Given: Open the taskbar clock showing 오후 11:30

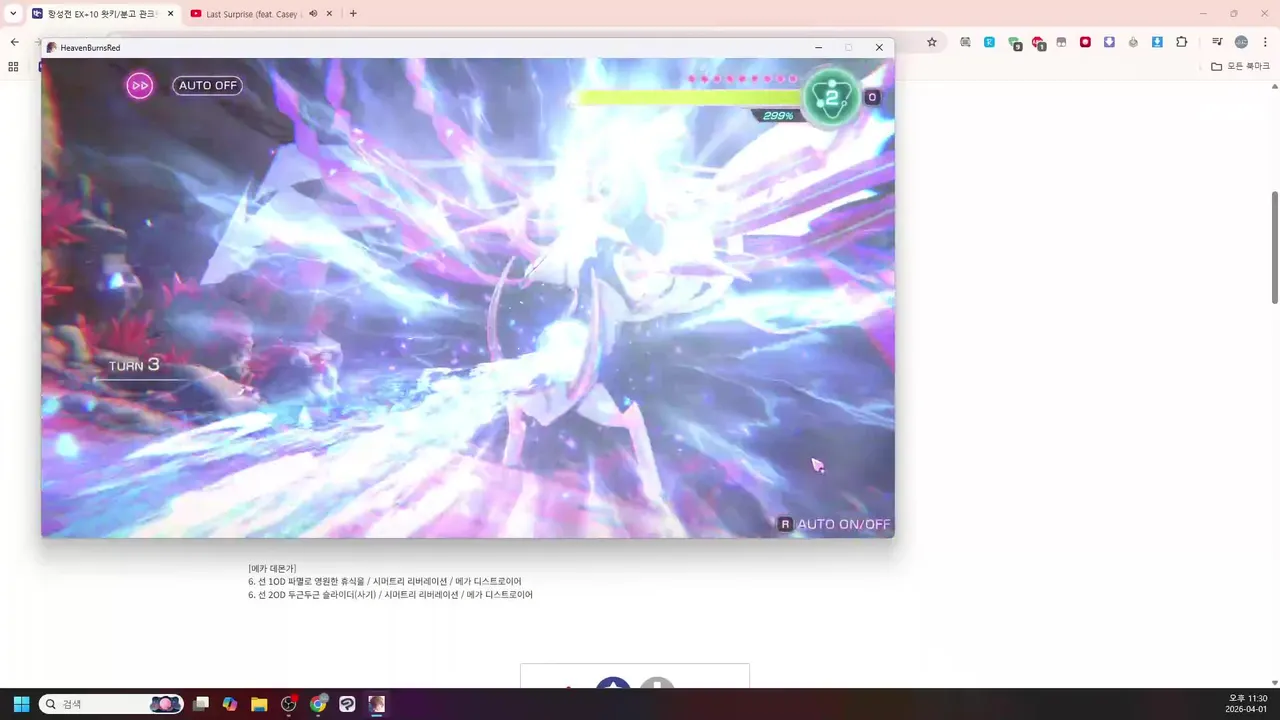Looking at the screenshot, I should (1247, 704).
